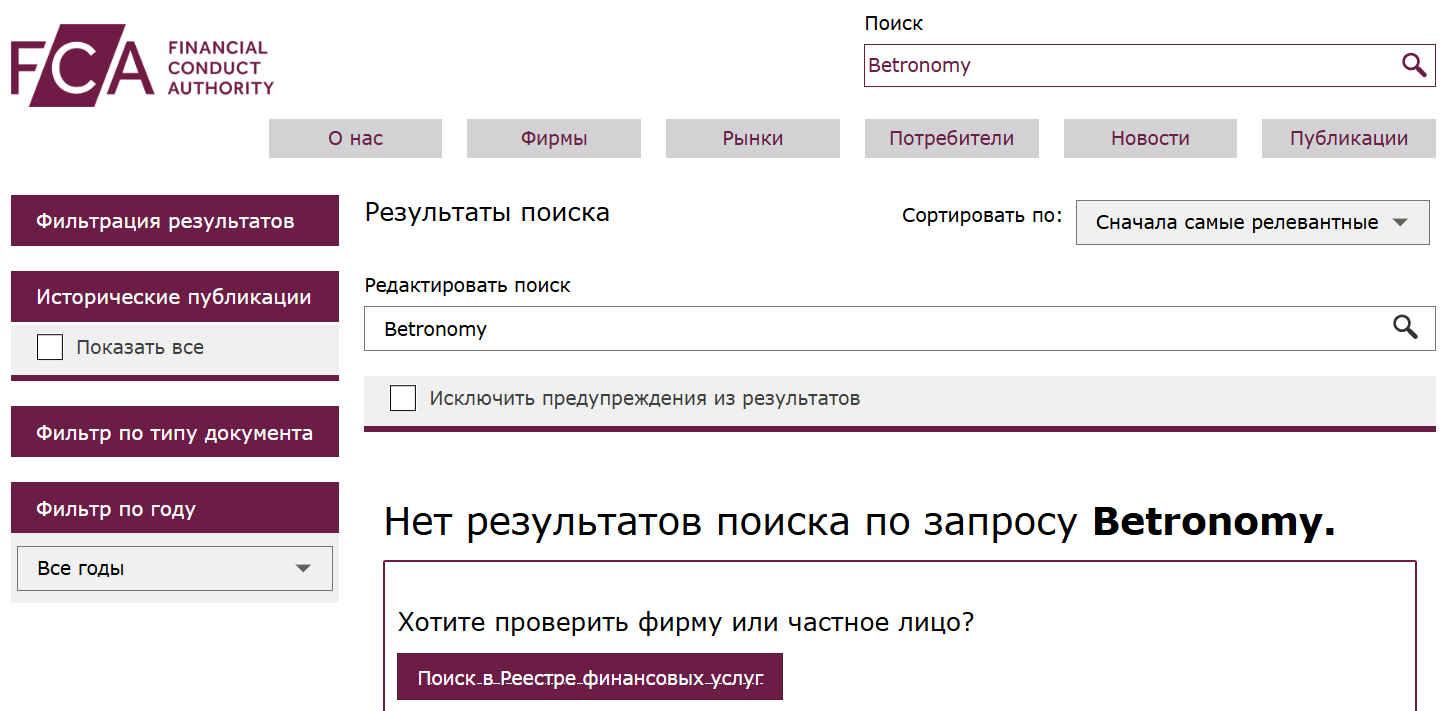Open the О нас menu
This screenshot has width=1441, height=711.
pos(355,138)
